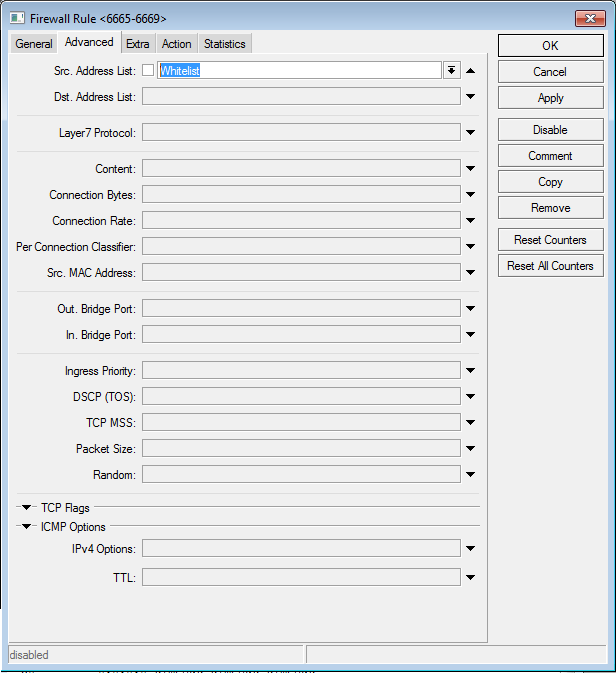
Task: Click the TTL field
Action: (x=301, y=578)
